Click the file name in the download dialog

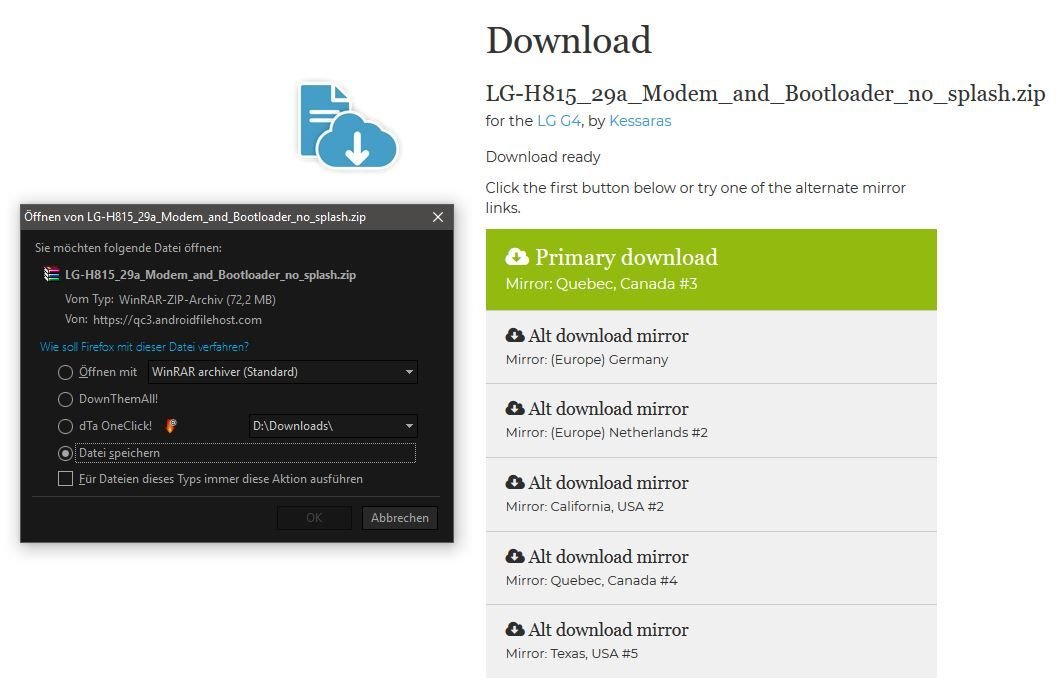click(x=211, y=275)
